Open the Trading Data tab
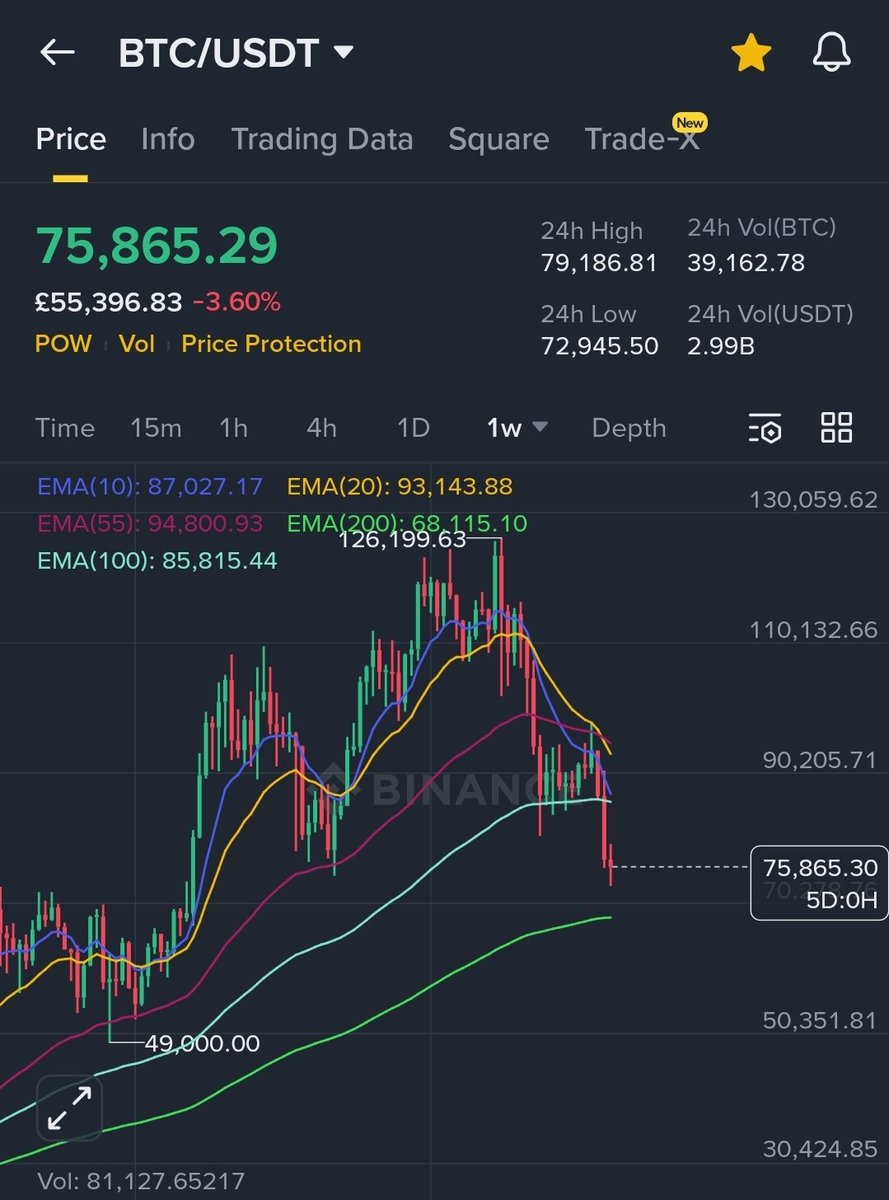Viewport: 889px width, 1200px height. [x=322, y=139]
